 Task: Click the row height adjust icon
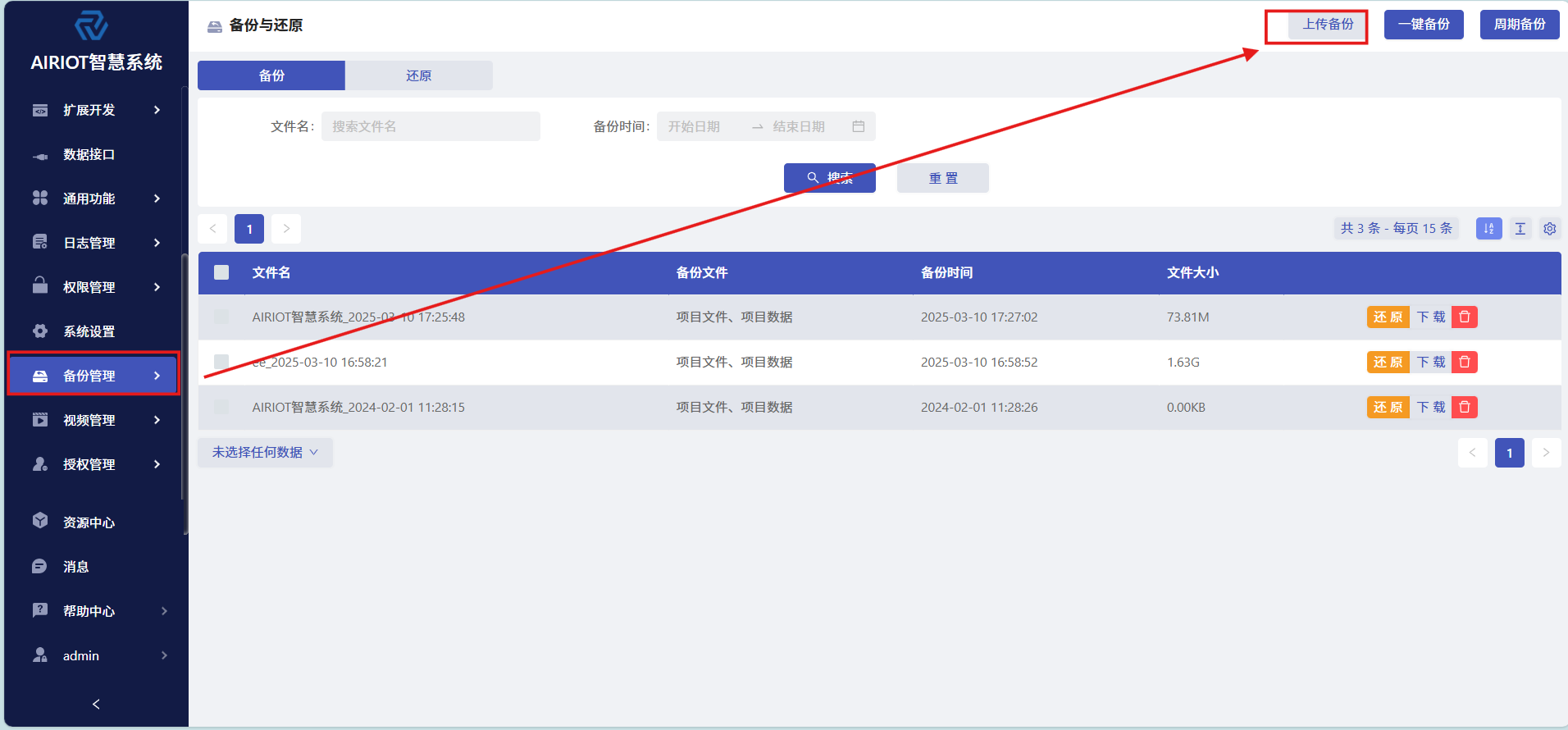click(x=1520, y=229)
